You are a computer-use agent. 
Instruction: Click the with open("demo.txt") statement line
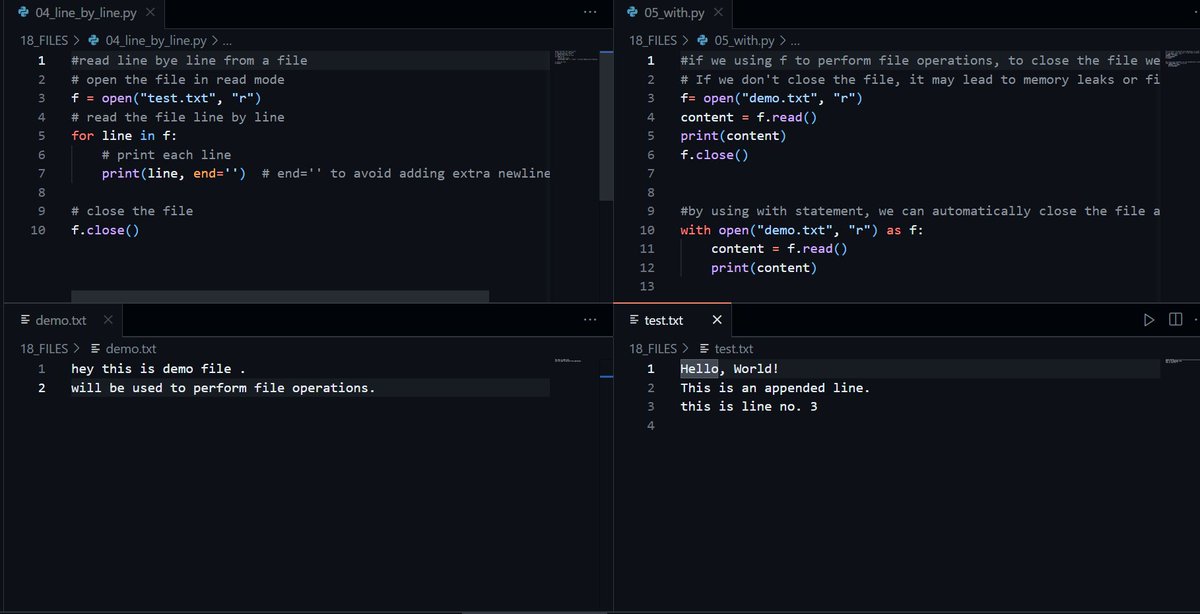tap(802, 230)
